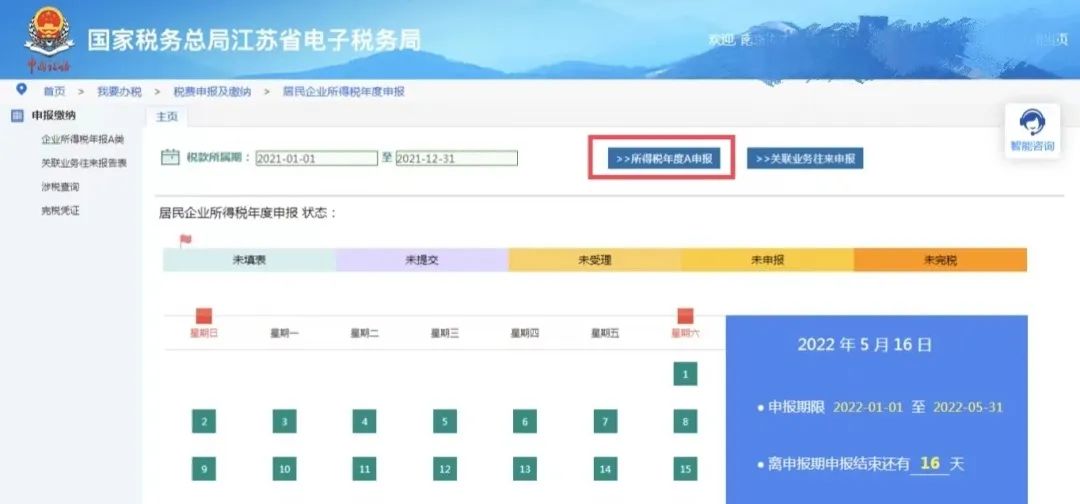Select calendar day 7

[605, 421]
